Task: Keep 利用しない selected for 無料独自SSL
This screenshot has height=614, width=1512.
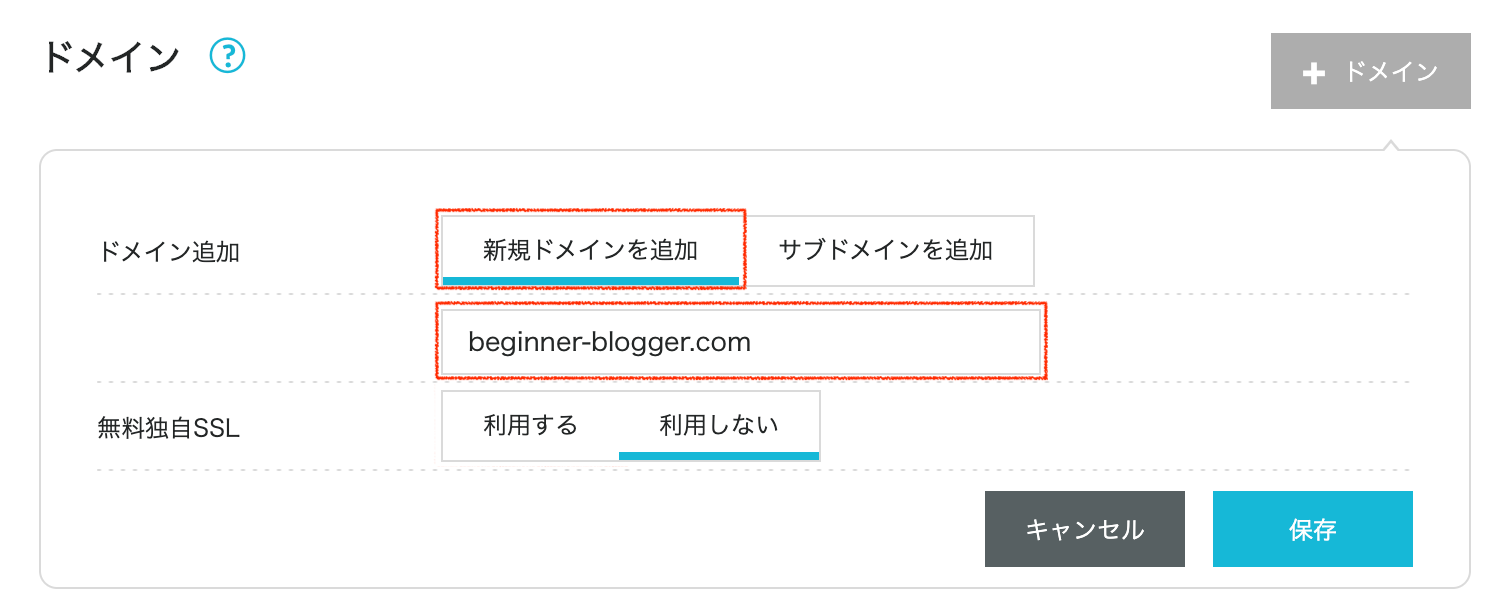Action: click(719, 425)
